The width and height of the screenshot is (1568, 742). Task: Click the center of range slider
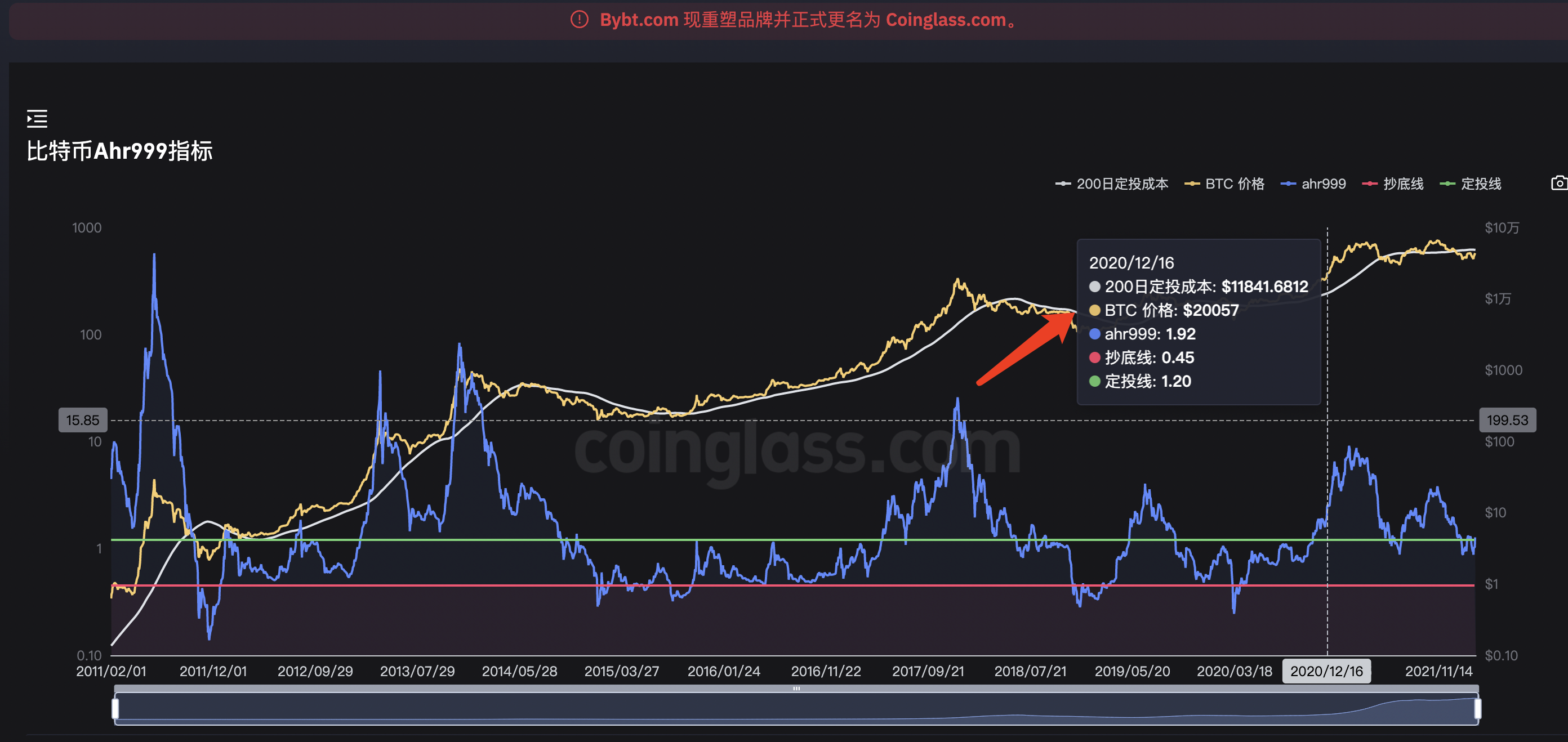796,709
